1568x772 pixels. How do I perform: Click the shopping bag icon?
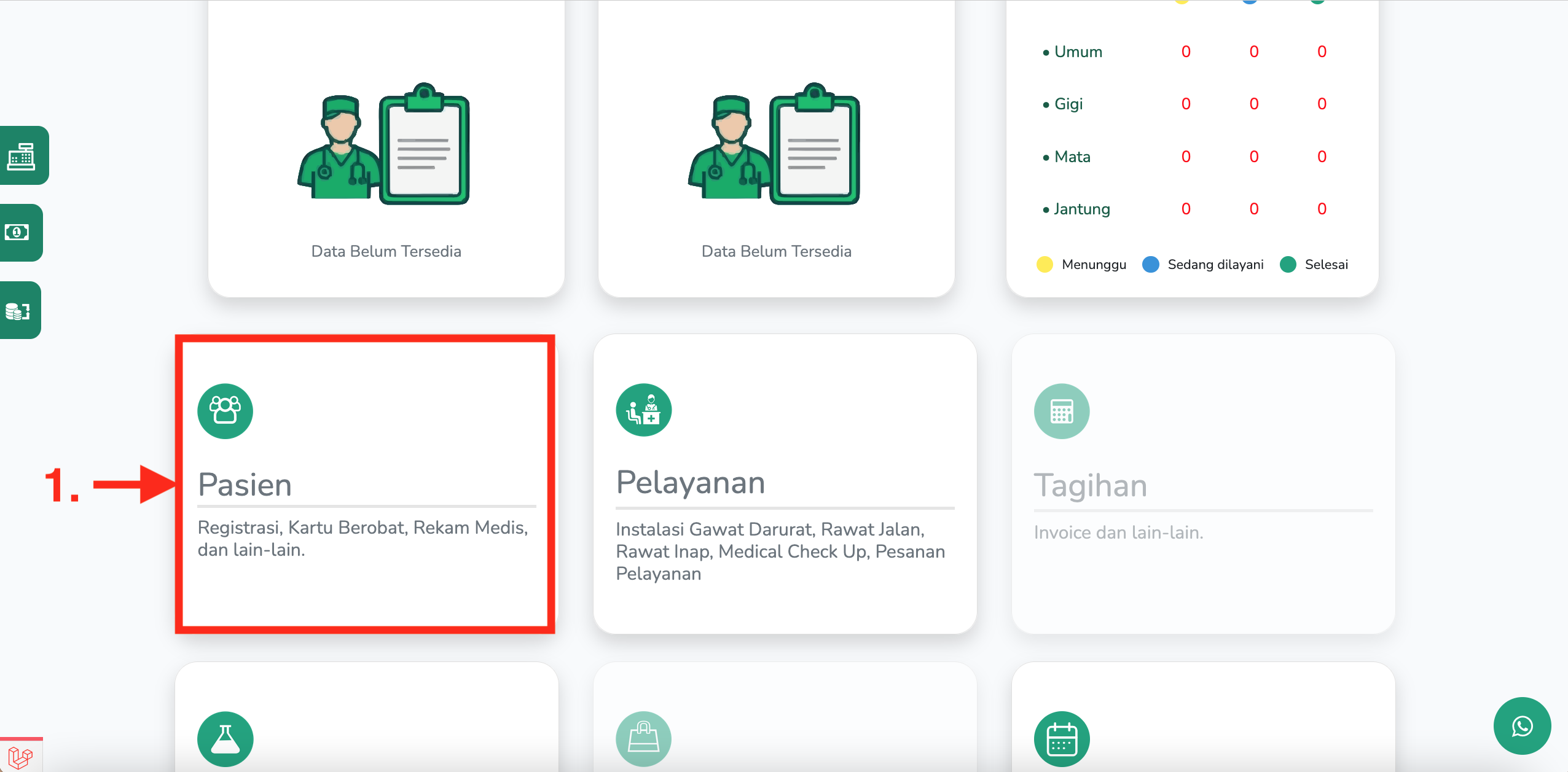pyautogui.click(x=643, y=739)
